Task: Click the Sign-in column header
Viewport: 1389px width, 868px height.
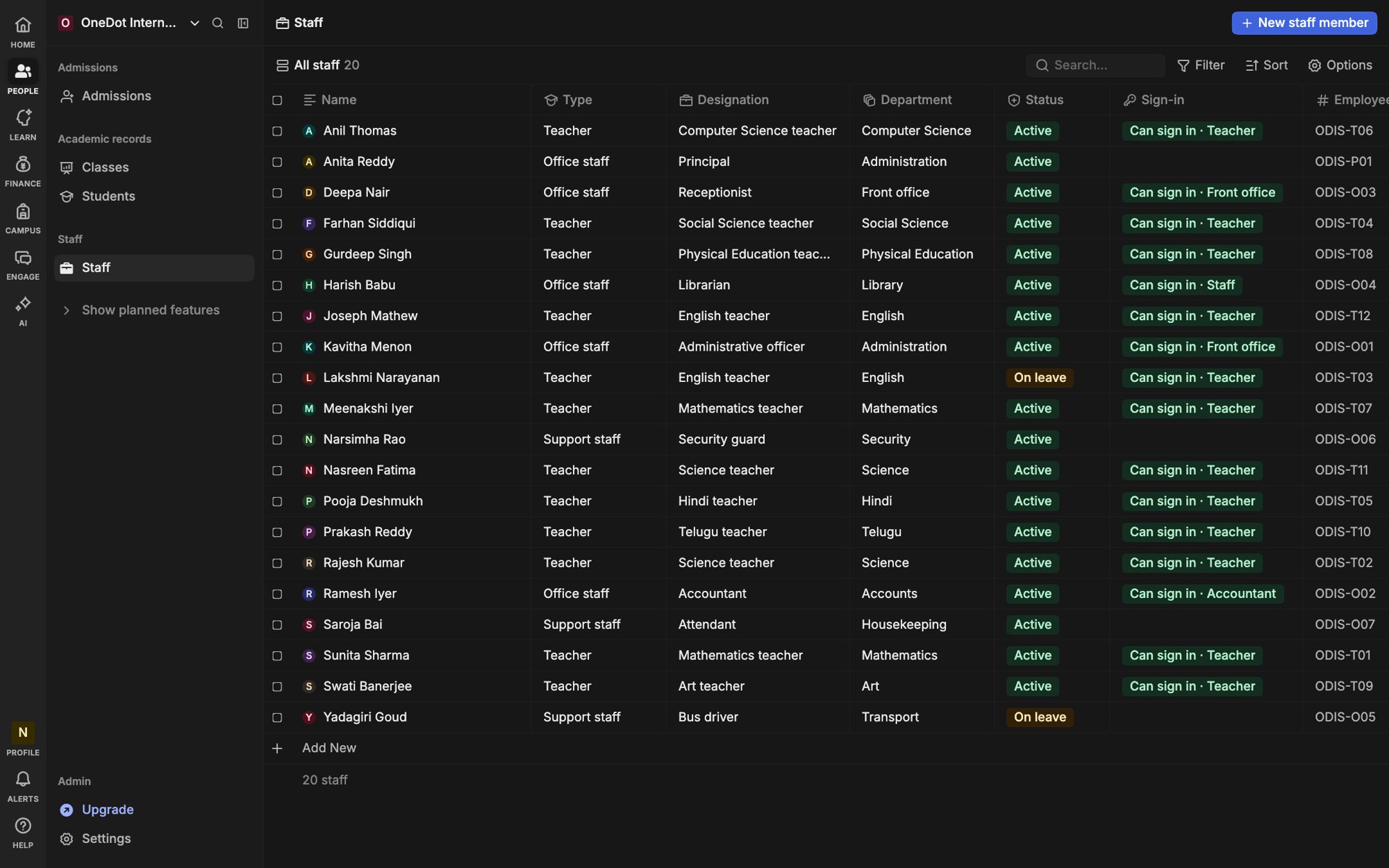Action: click(x=1154, y=100)
